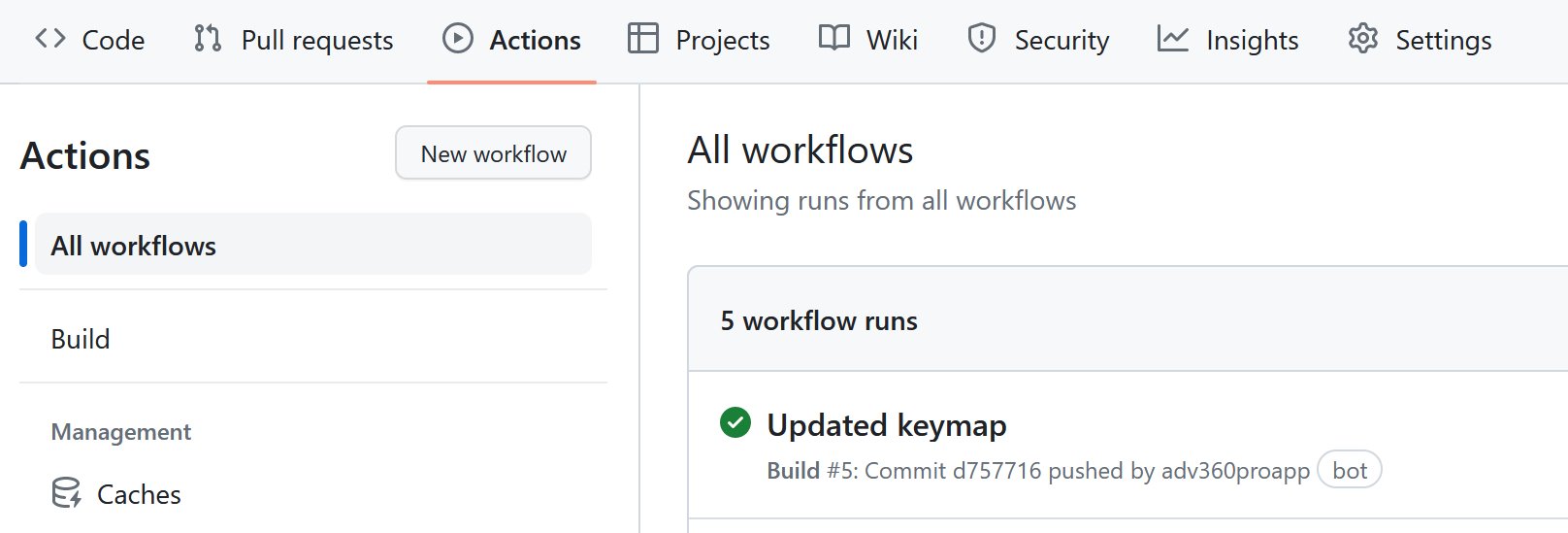This screenshot has height=533, width=1568.
Task: Select All workflows in the sidebar
Action: (312, 245)
